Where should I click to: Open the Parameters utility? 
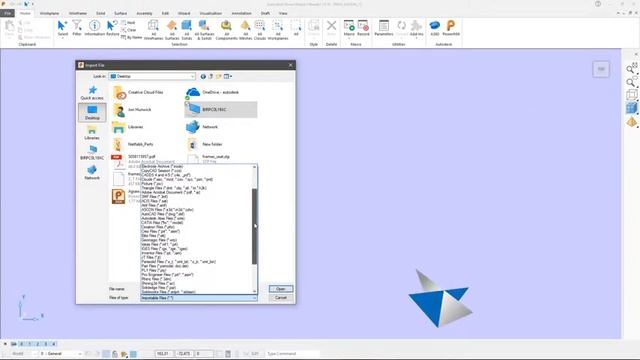[384, 28]
